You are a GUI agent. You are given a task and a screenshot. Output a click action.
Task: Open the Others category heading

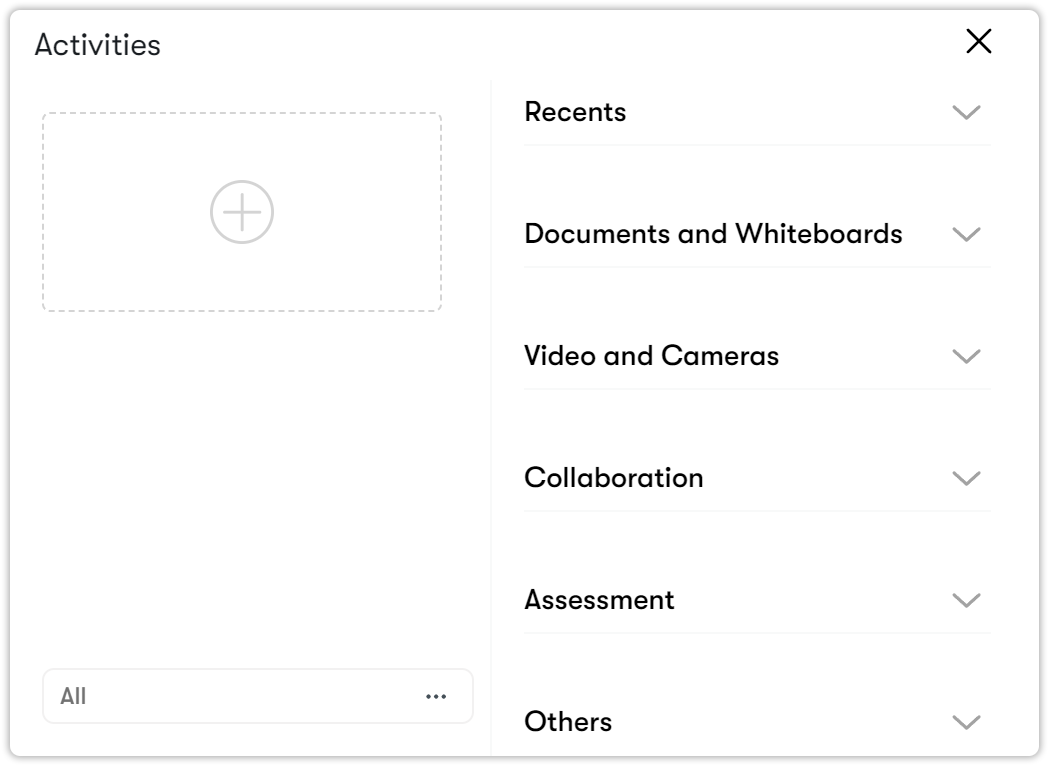(568, 722)
